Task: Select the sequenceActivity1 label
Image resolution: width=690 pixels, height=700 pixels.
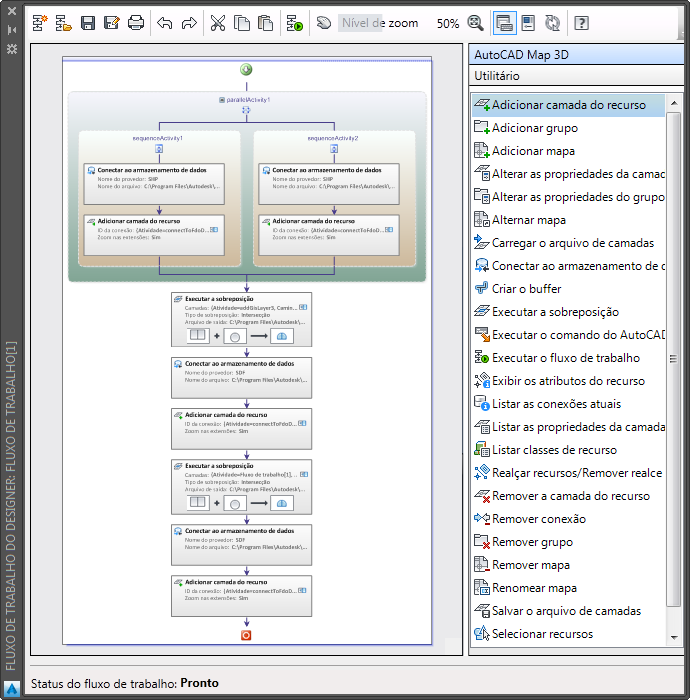Action: (158, 138)
